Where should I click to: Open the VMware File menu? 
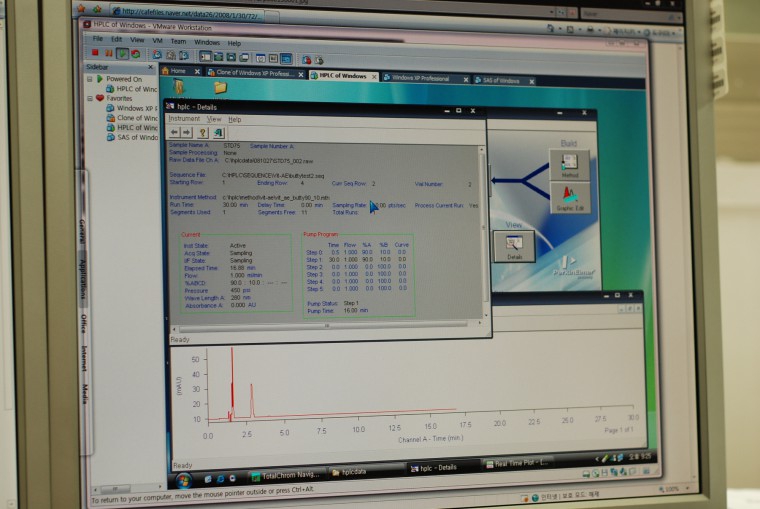click(x=97, y=38)
